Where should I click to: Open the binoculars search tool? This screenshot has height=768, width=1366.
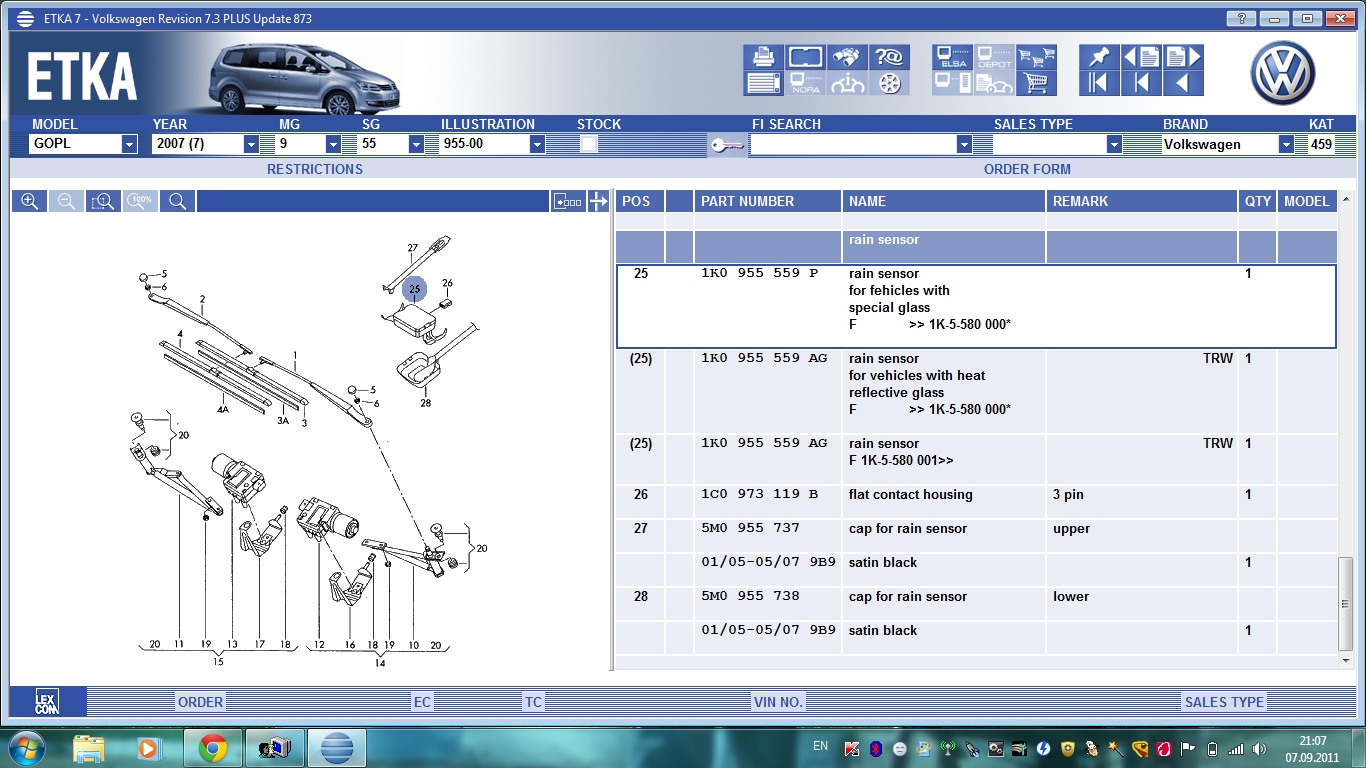click(x=847, y=57)
